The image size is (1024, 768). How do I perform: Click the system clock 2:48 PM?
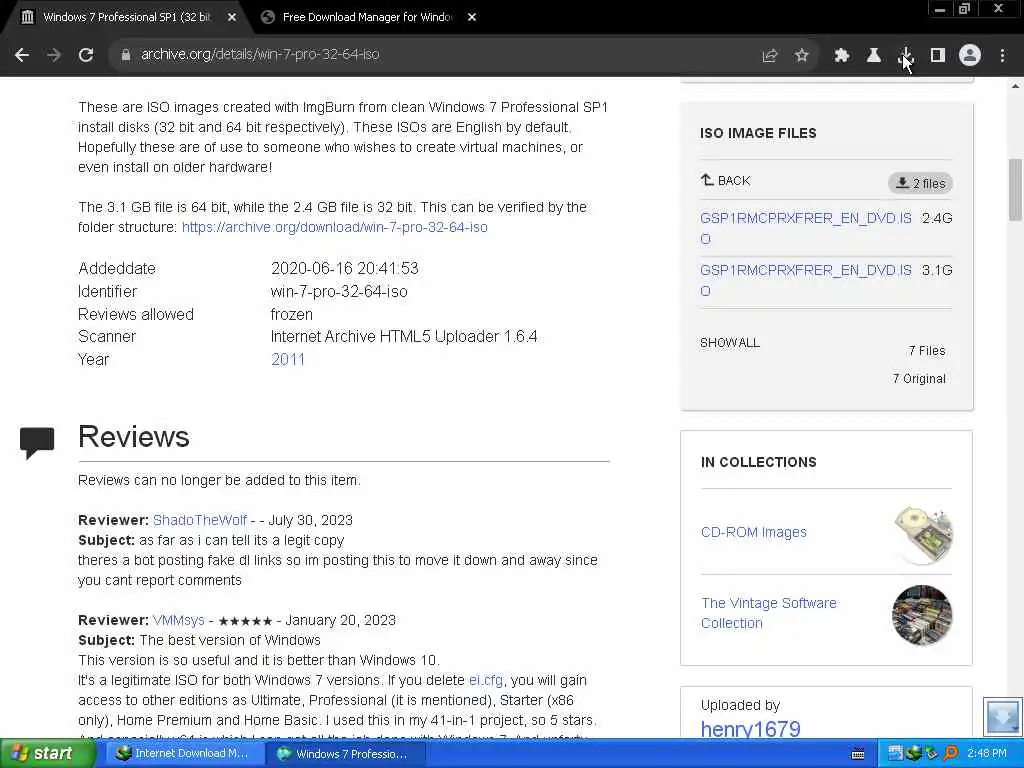coord(987,753)
